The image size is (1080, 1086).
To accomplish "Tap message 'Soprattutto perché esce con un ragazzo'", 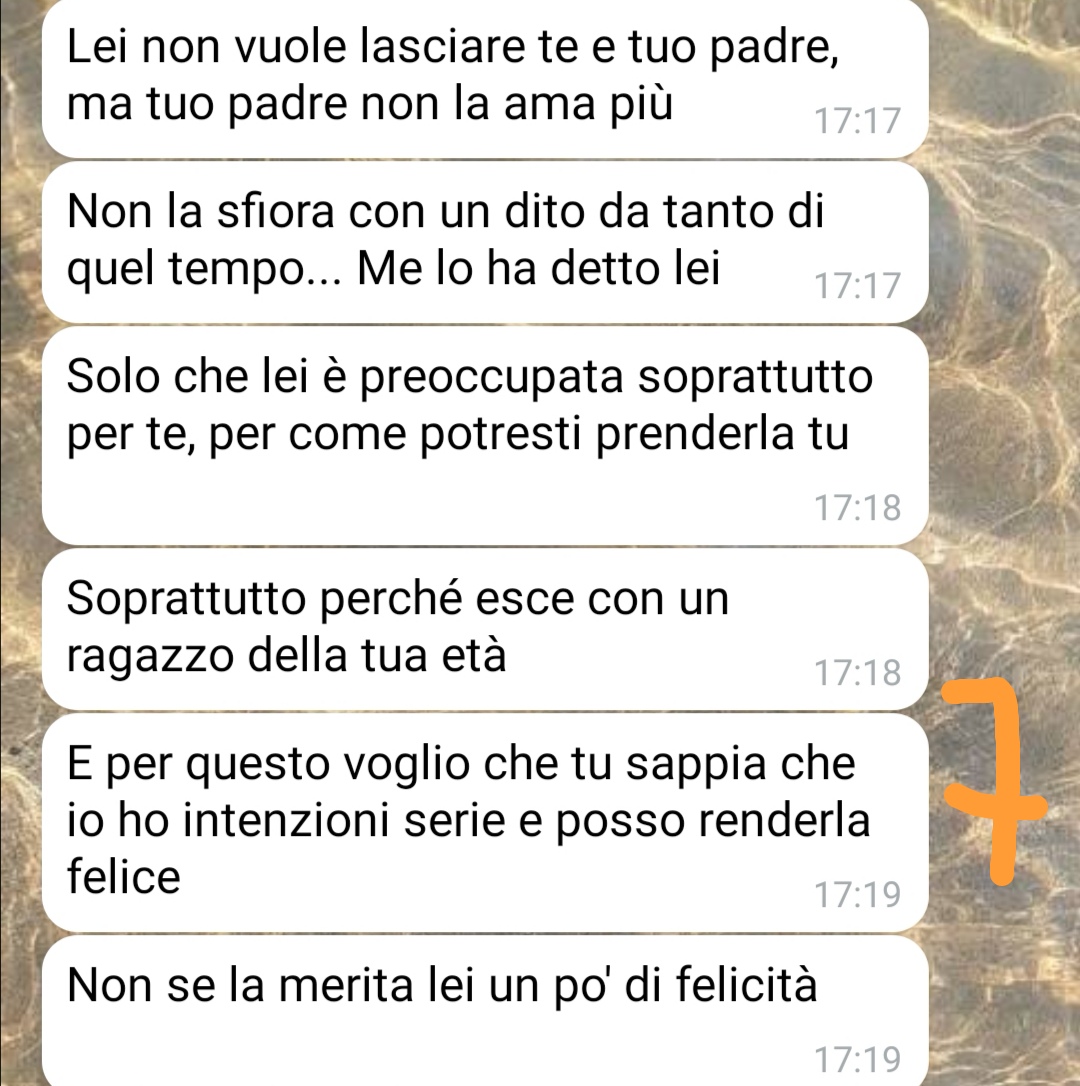I will (x=485, y=630).
